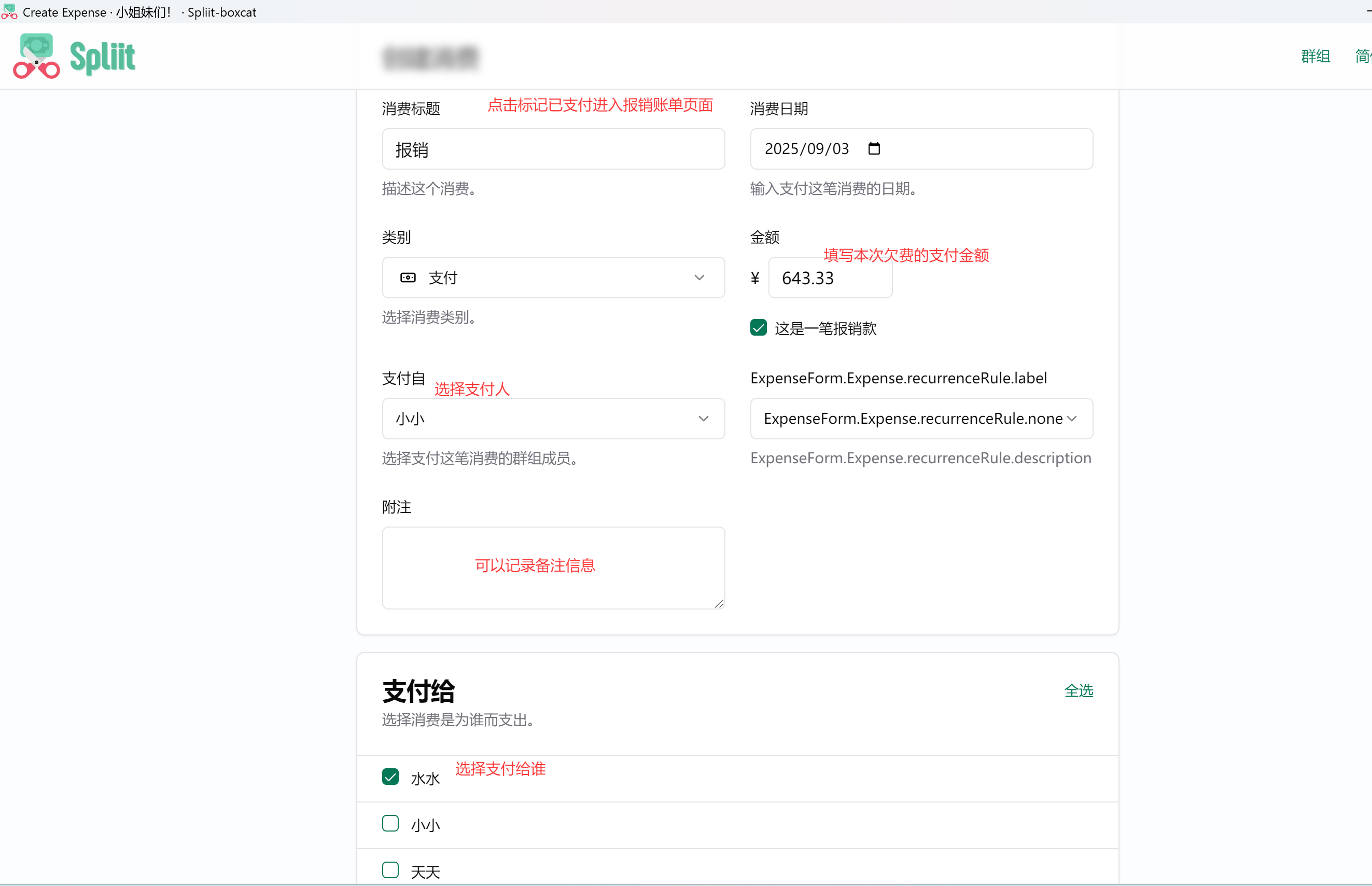
Task: Open the 群组 navigation link
Action: 1315,57
